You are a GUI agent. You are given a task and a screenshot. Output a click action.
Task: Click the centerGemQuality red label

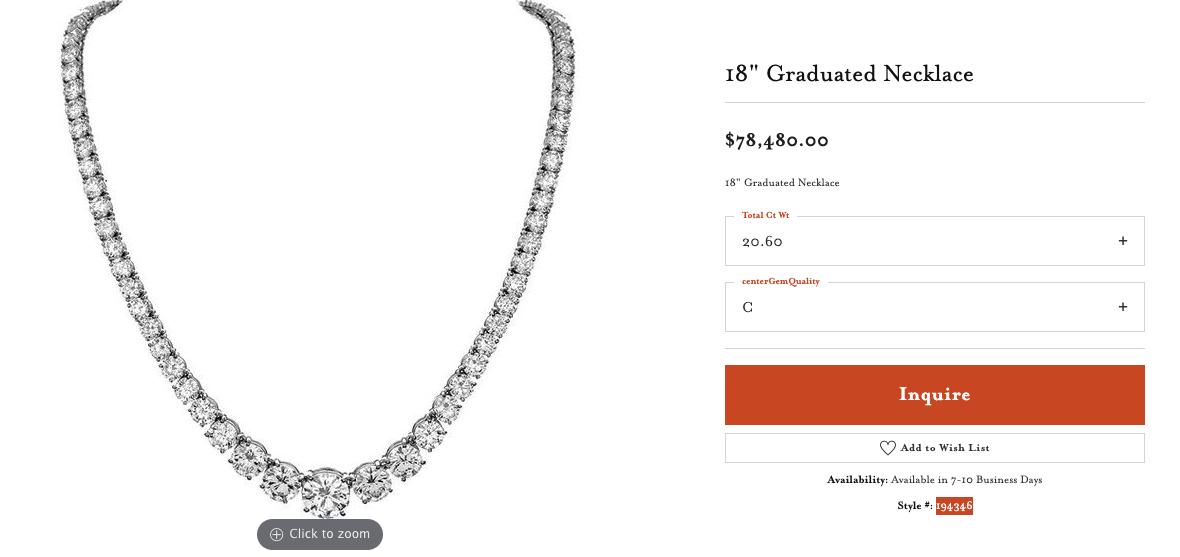tap(780, 281)
